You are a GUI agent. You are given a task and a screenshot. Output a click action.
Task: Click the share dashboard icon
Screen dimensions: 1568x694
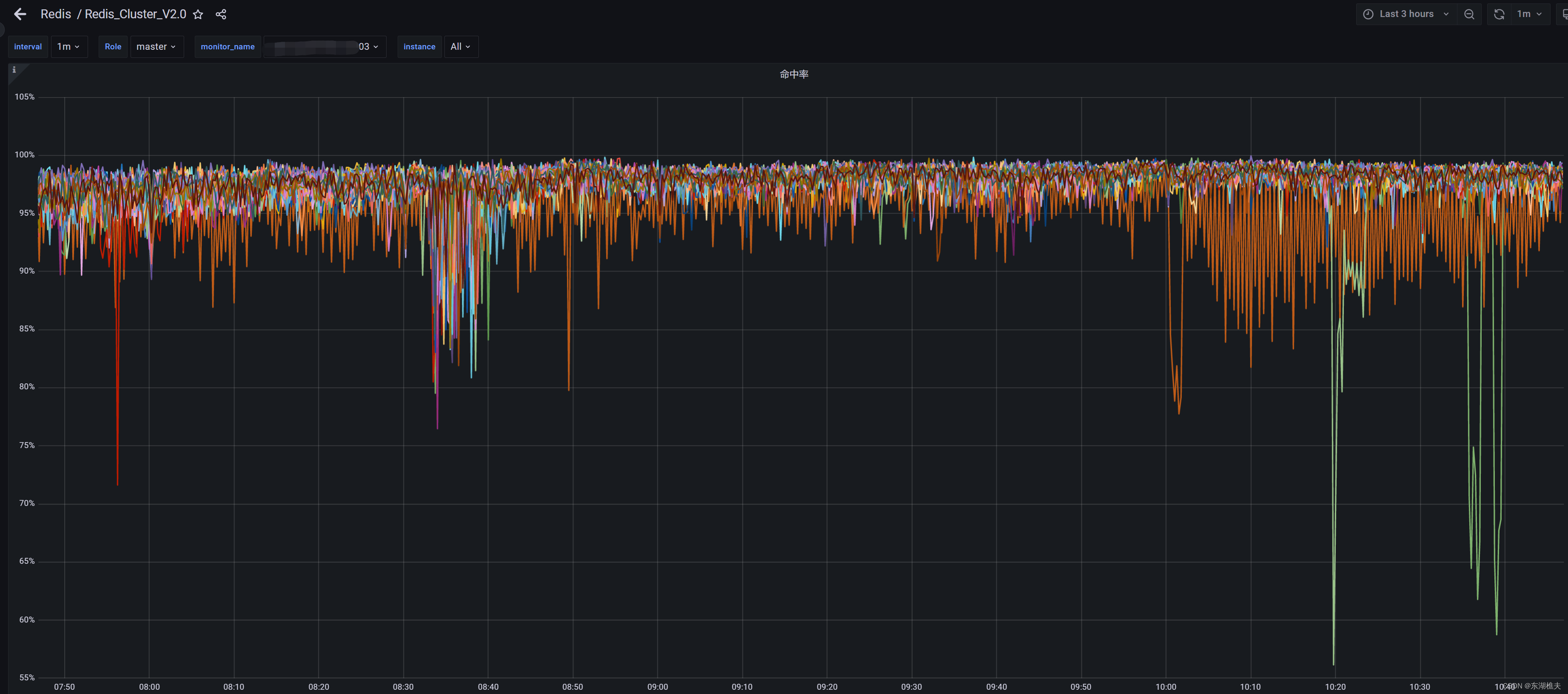221,14
